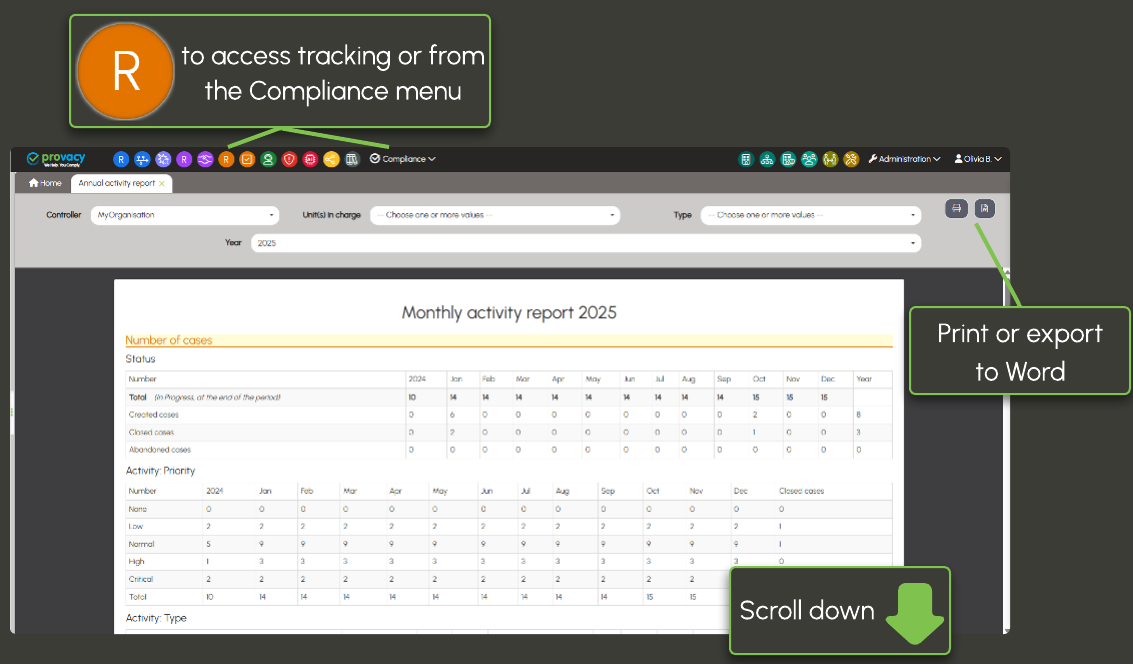Click the teal people group icon
The width and height of the screenshot is (1133, 664).
809,159
